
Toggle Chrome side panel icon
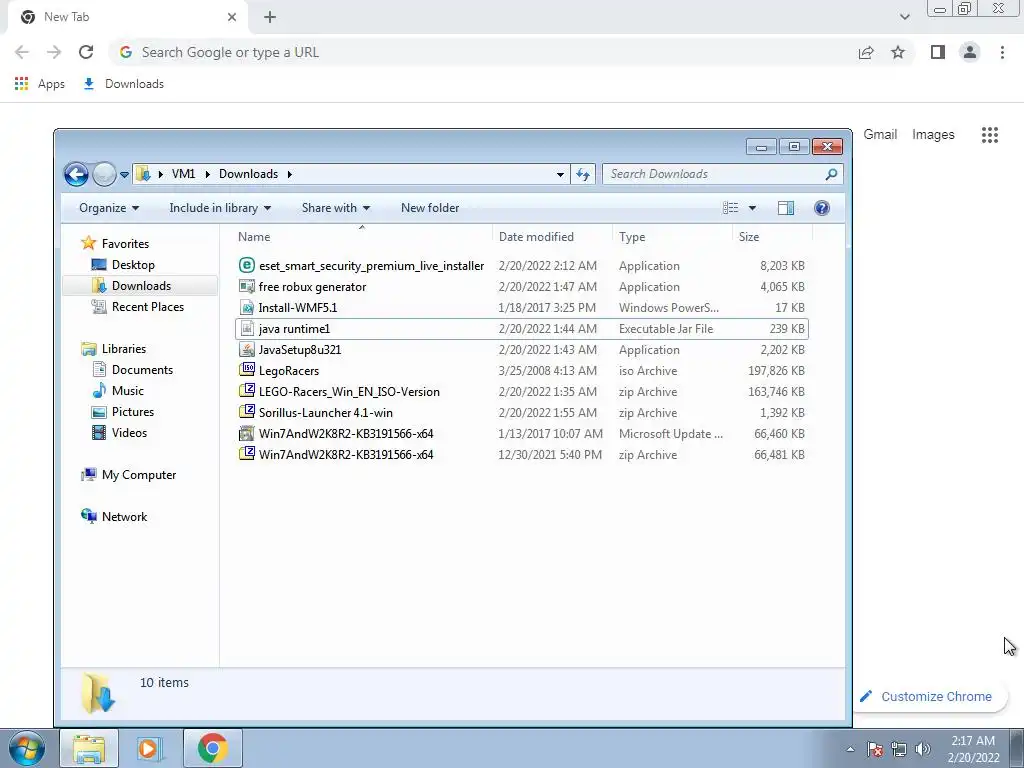click(x=938, y=52)
